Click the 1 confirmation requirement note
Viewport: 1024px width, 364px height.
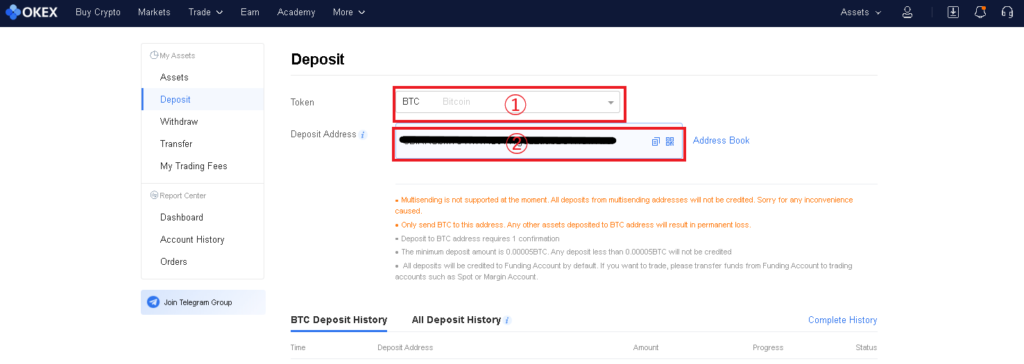[477, 239]
